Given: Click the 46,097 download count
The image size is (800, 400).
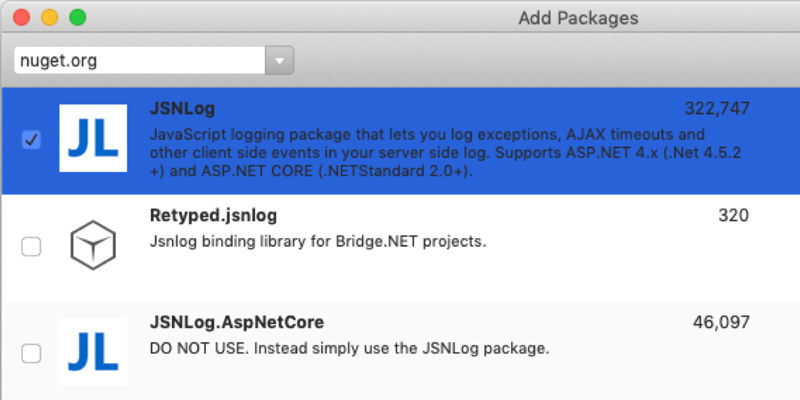Looking at the screenshot, I should click(x=721, y=322).
